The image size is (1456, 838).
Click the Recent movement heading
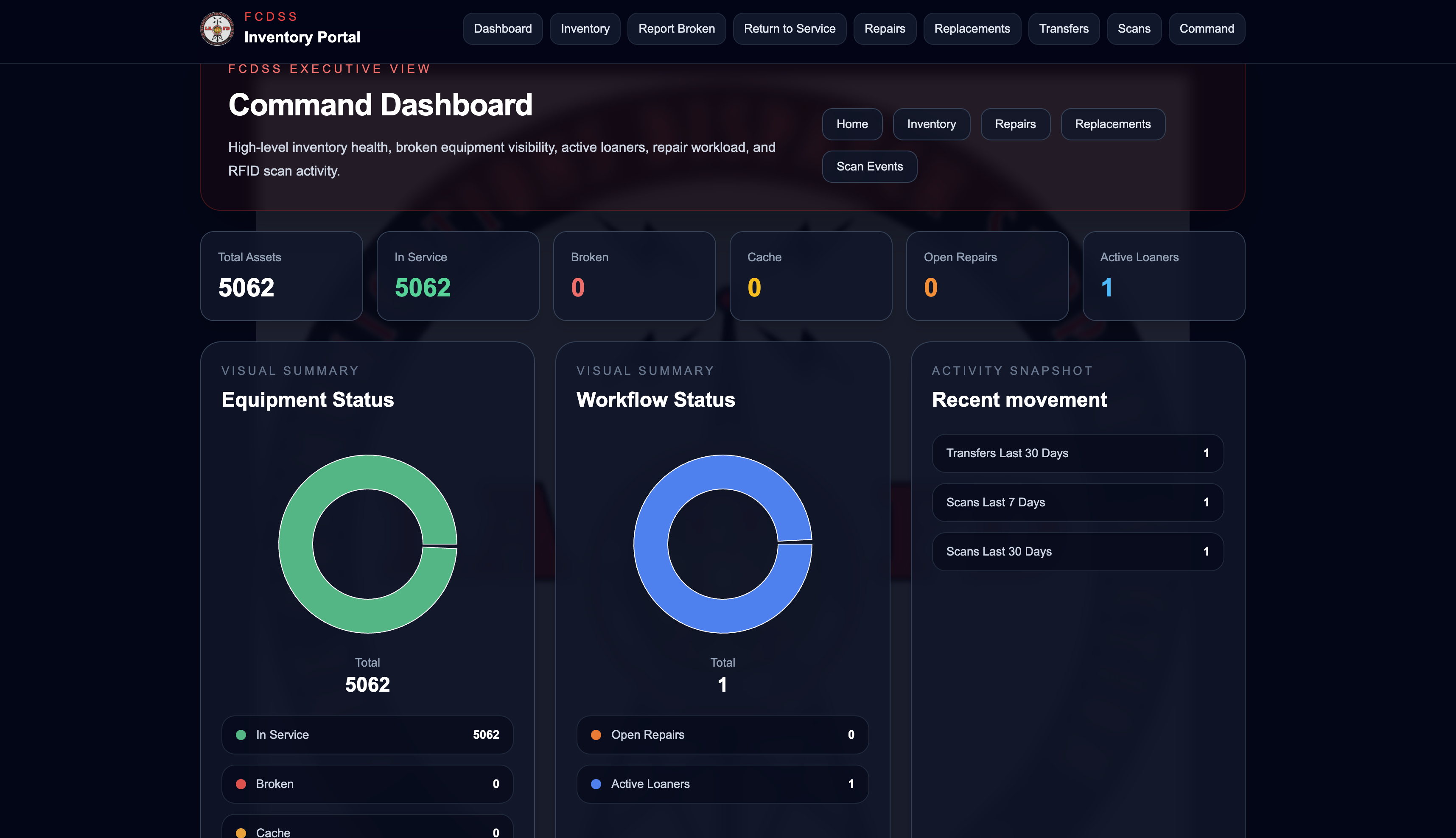1019,400
